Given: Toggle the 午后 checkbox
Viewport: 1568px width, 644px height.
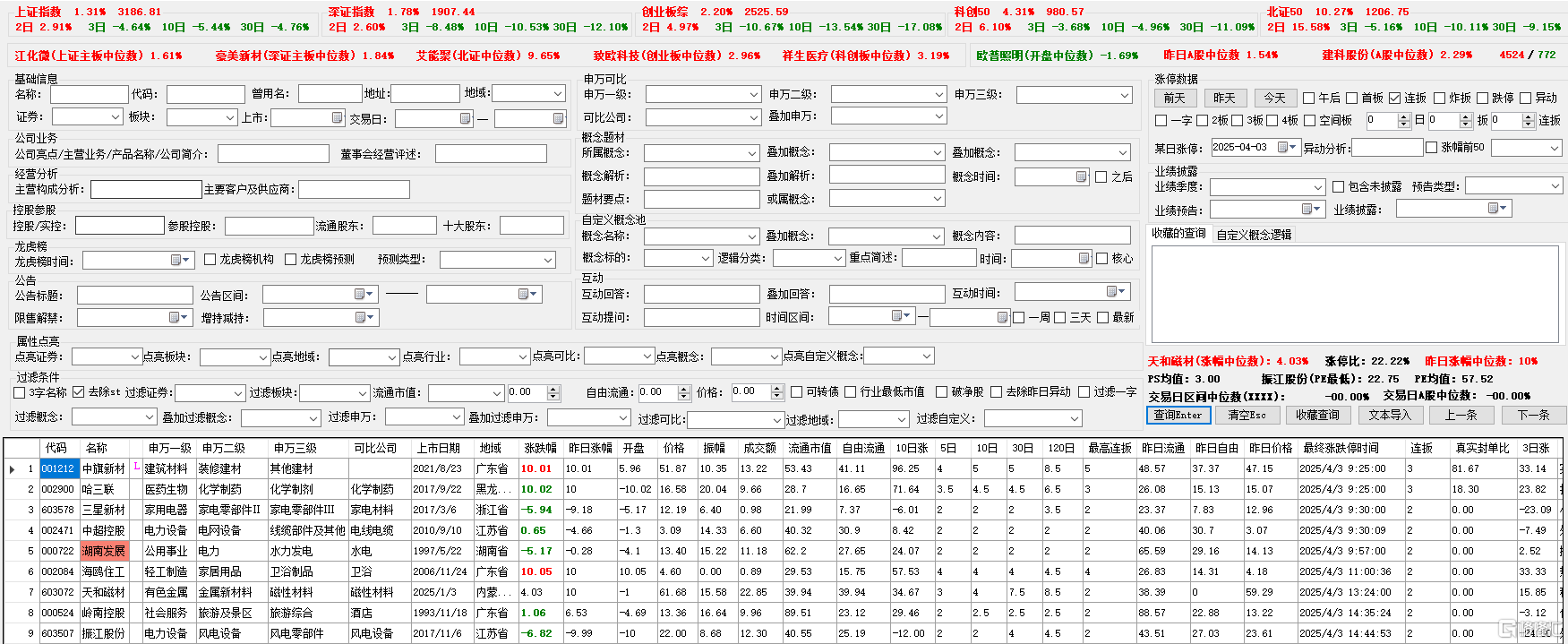Looking at the screenshot, I should (x=1308, y=98).
